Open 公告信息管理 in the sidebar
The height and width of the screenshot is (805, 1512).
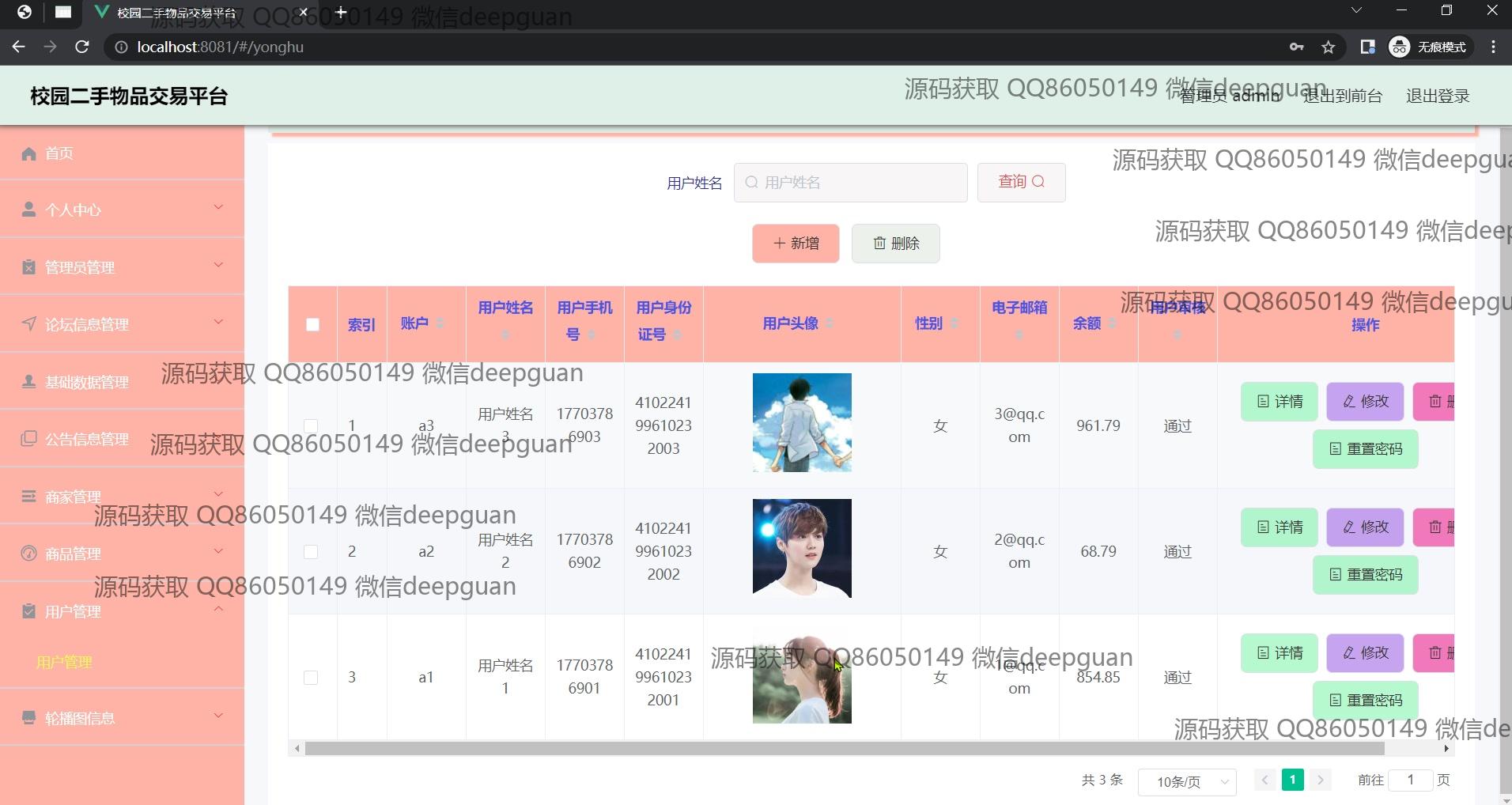(x=122, y=439)
